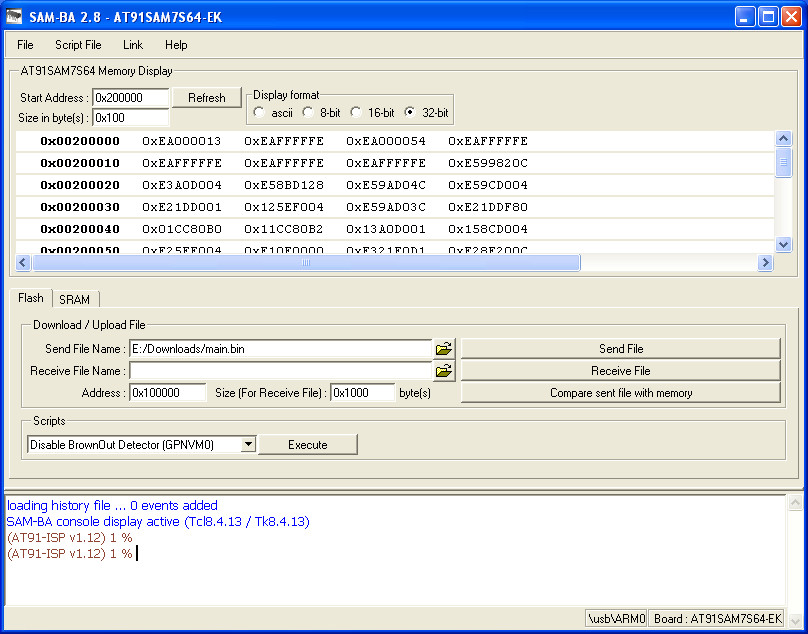Viewport: 808px width, 634px height.
Task: Minimize the SAM-BA window
Action: 744,17
